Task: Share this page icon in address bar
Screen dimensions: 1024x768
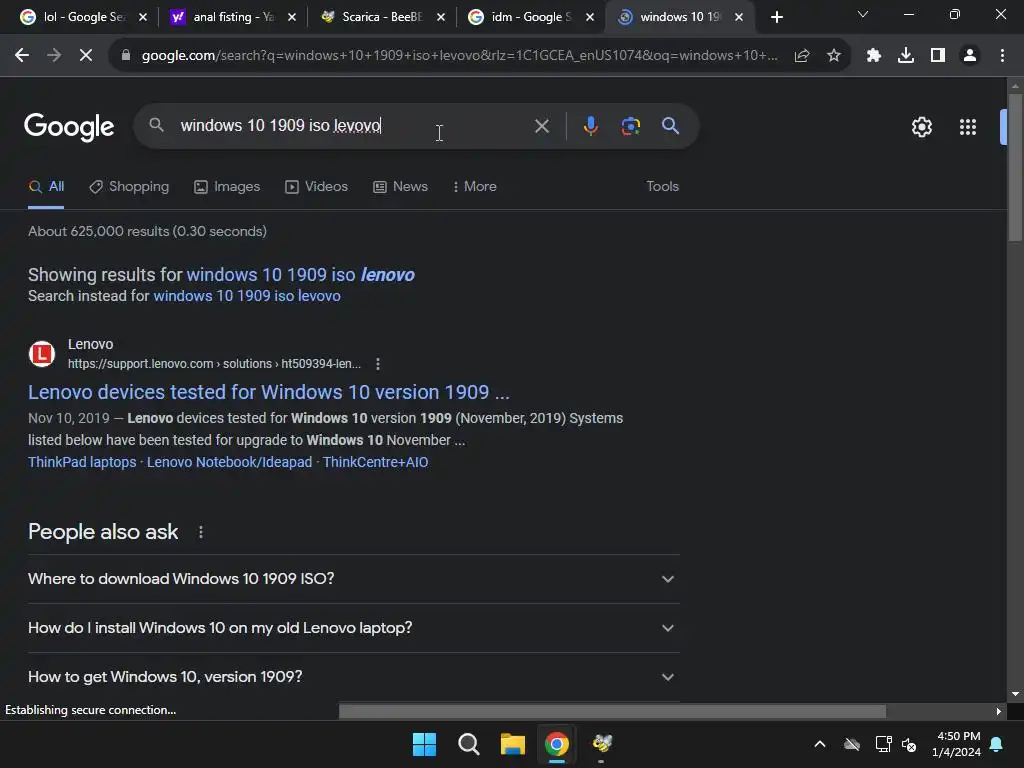Action: point(802,56)
